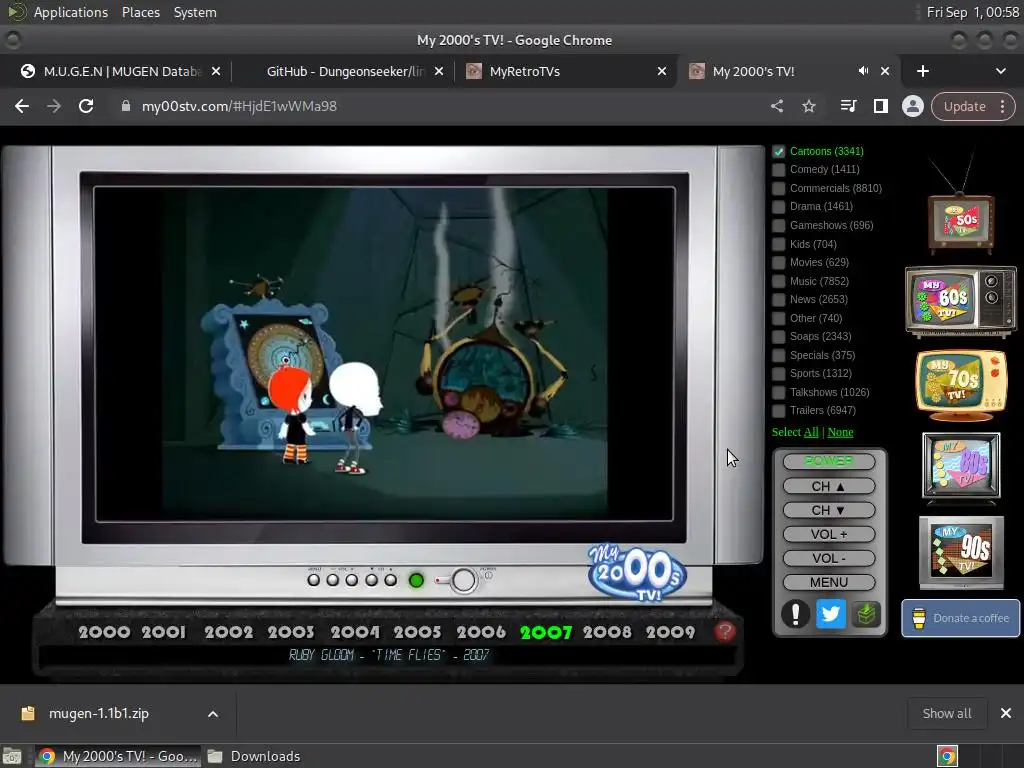
Task: Open Chrome three-dot menu
Action: [x=1002, y=106]
